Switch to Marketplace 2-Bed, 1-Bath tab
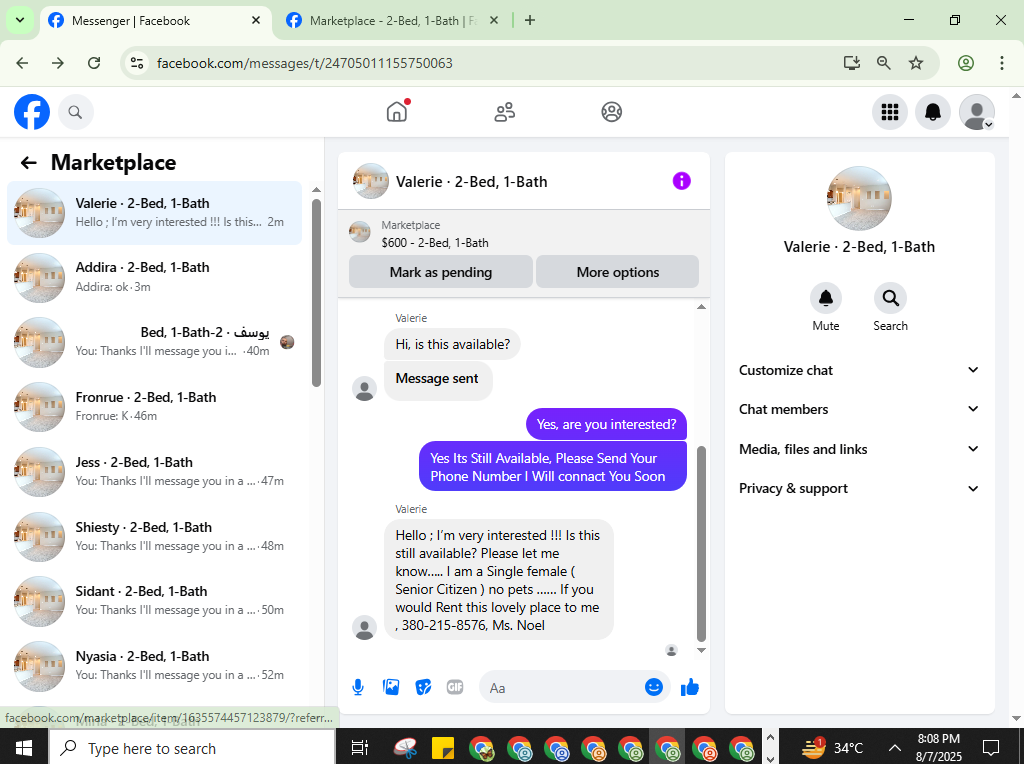The image size is (1024, 764). (x=392, y=21)
